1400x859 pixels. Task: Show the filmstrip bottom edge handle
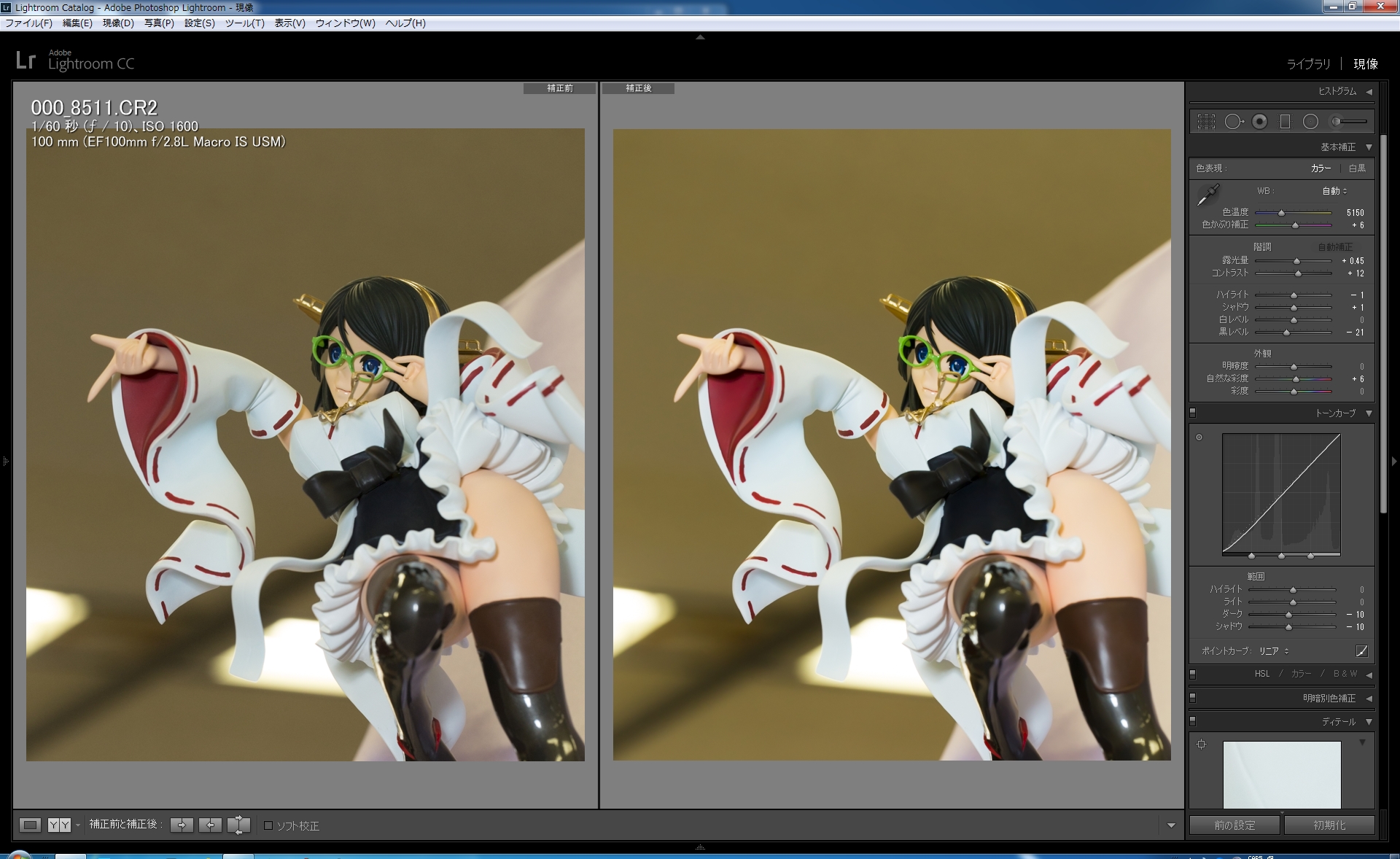tap(700, 847)
